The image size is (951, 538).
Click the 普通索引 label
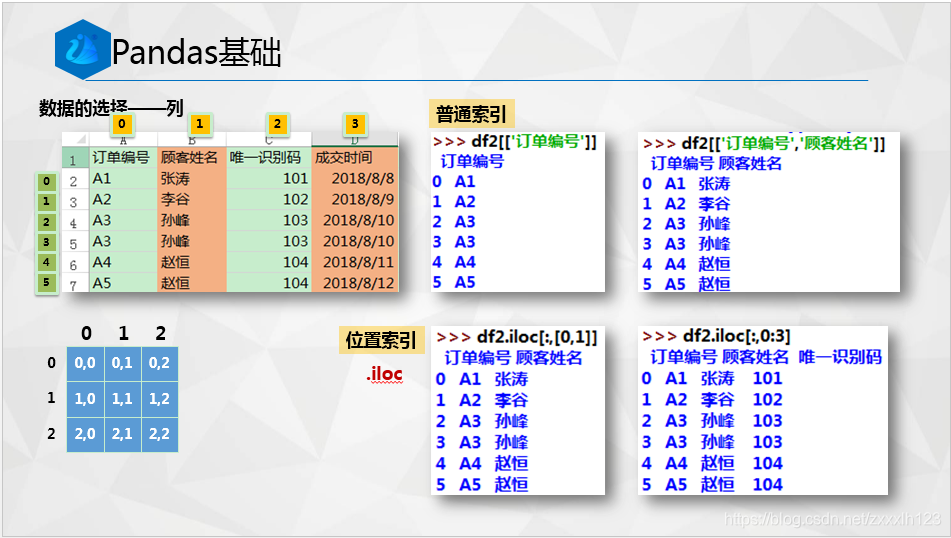click(471, 114)
